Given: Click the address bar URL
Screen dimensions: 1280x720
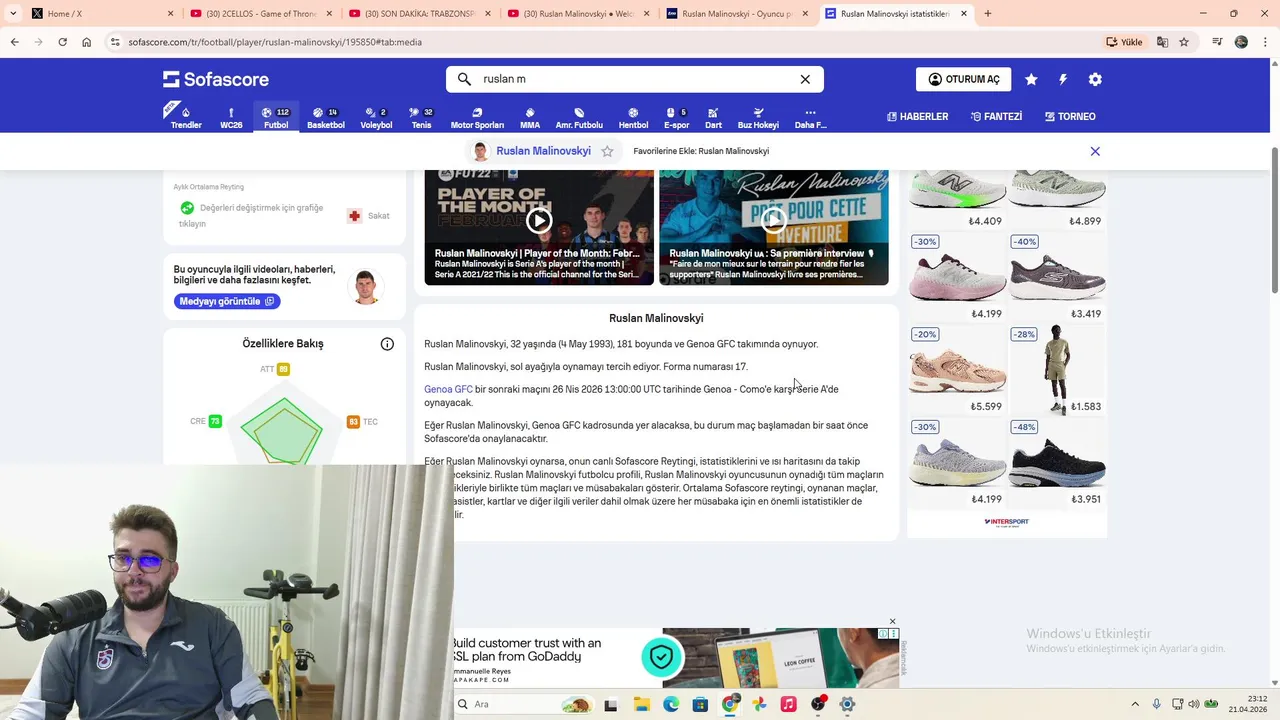Looking at the screenshot, I should pos(275,42).
